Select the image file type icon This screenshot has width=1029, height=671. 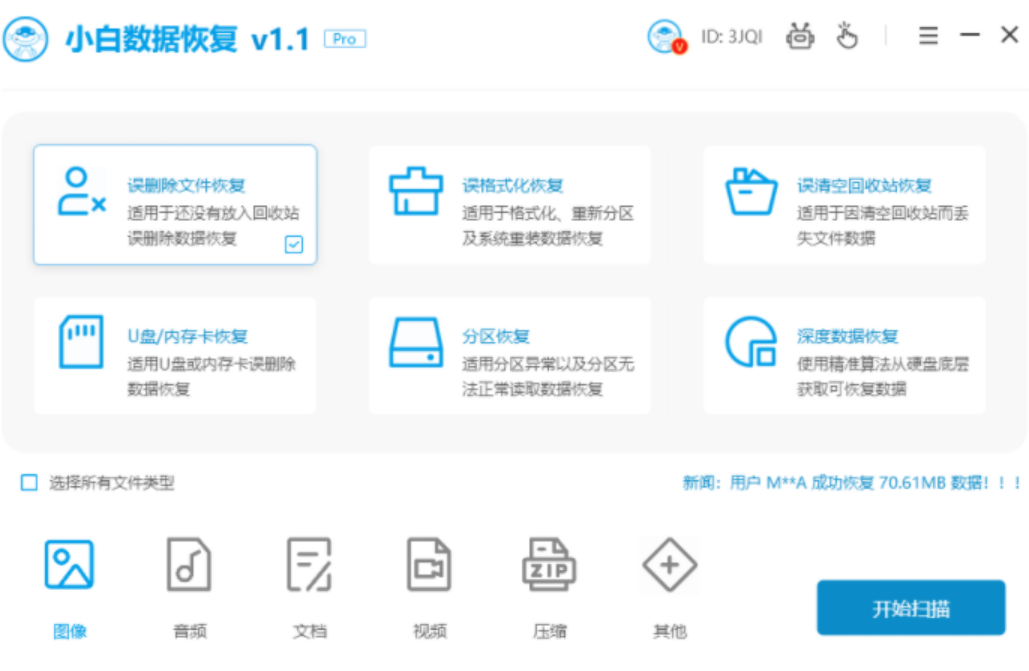[x=69, y=565]
